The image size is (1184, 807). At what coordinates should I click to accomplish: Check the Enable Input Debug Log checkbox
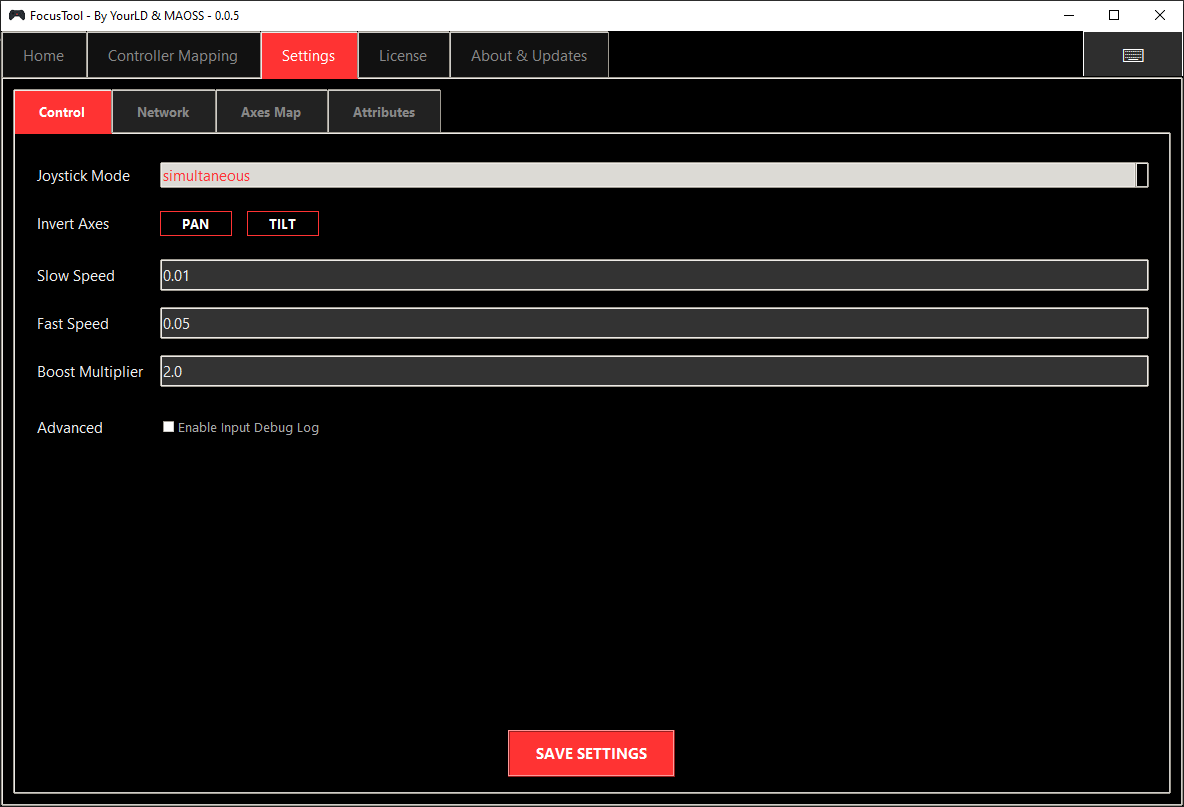pos(168,426)
